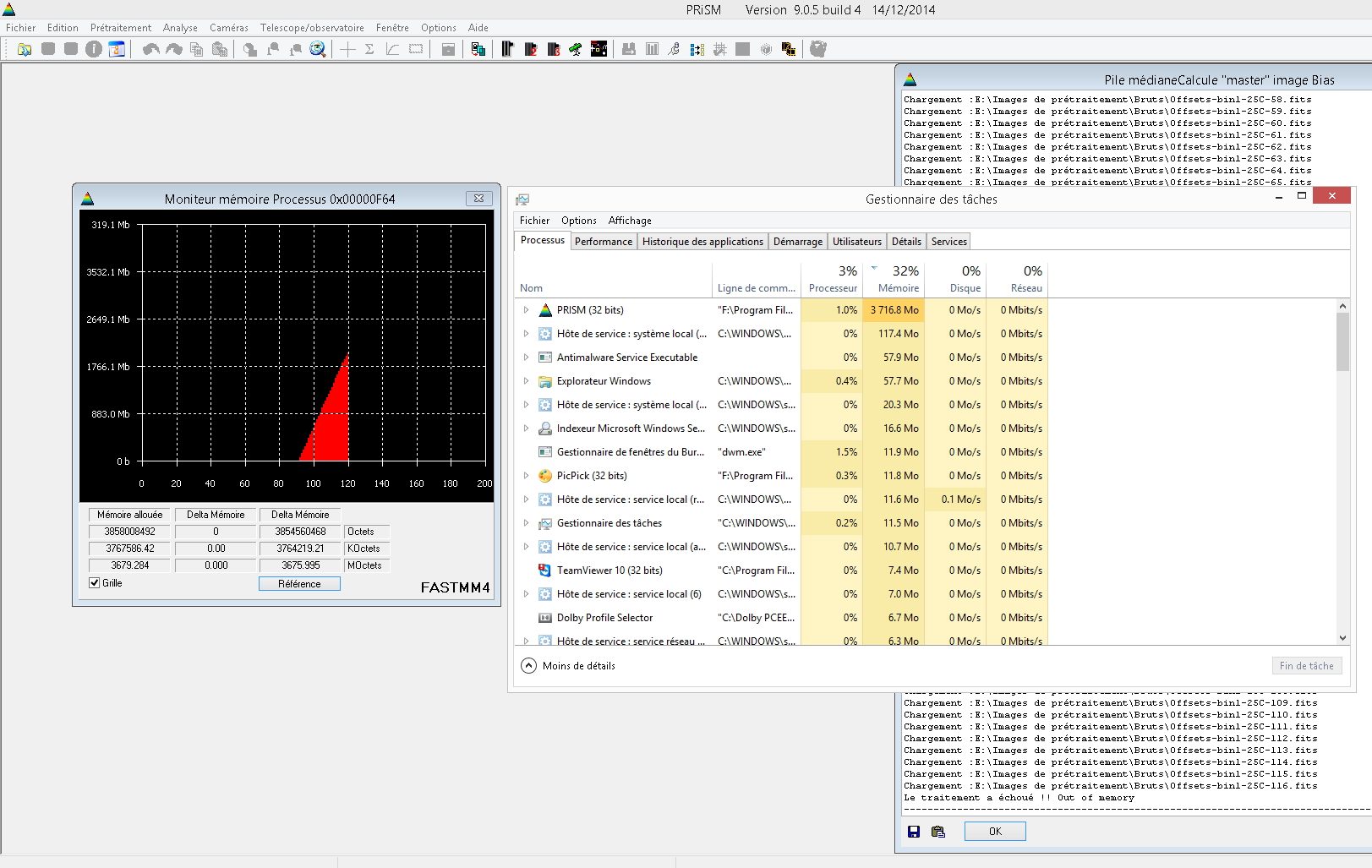Image resolution: width=1372 pixels, height=868 pixels.
Task: Click OK in the Pile médiane window
Action: [995, 832]
